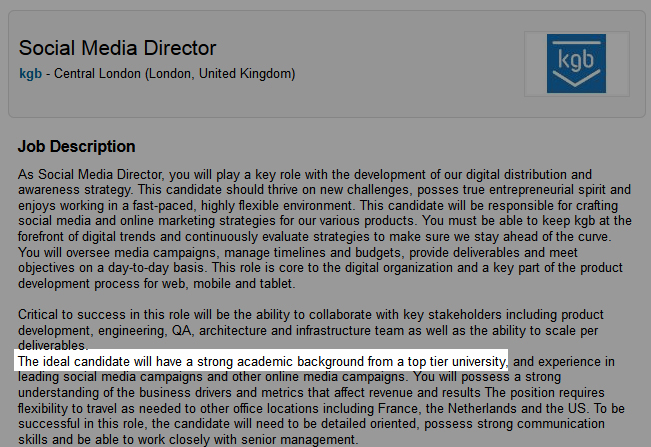Click the Job Description heading
Viewport: 651px width, 447px height.
76,146
